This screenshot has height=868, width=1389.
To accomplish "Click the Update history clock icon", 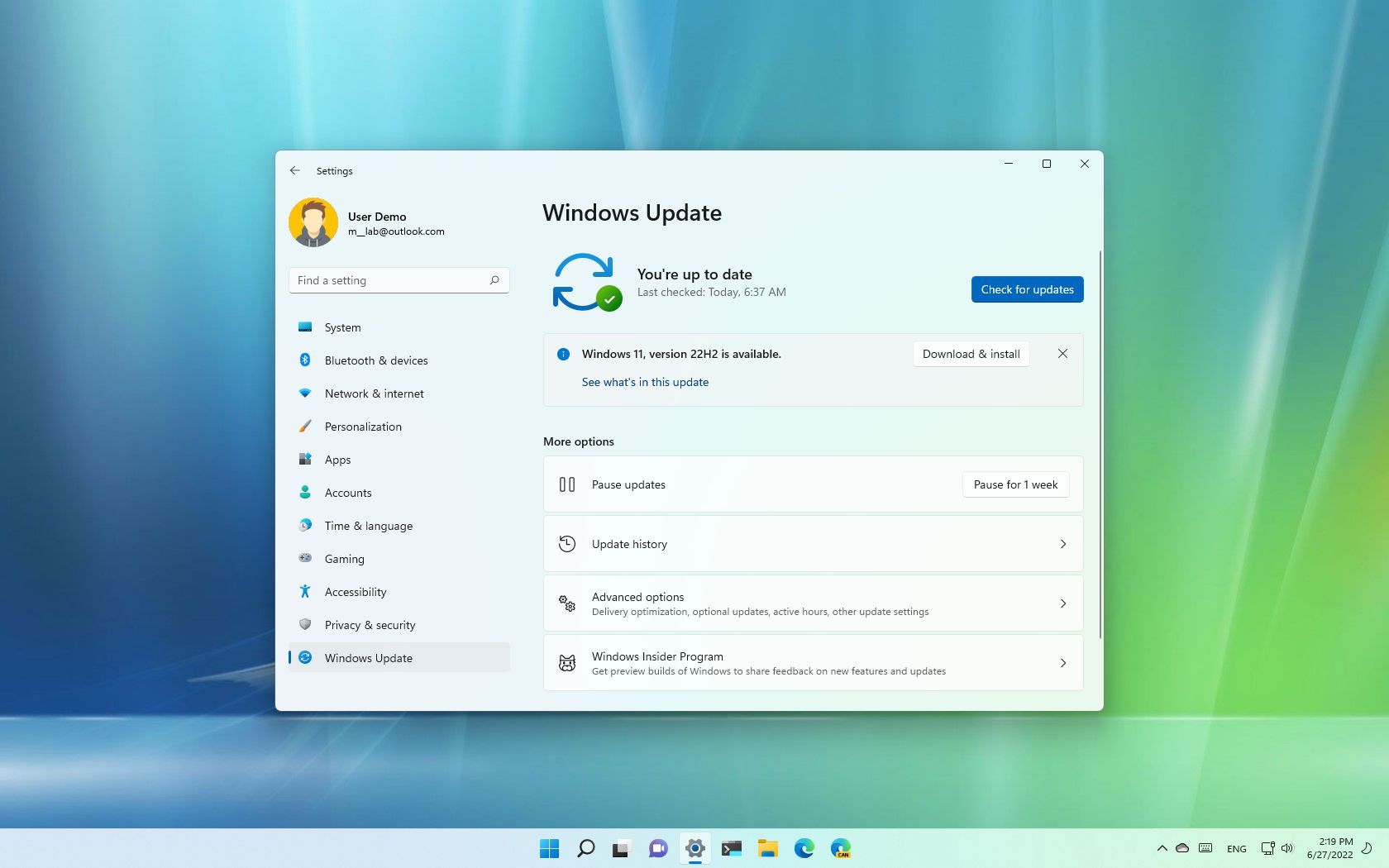I will pos(567,544).
